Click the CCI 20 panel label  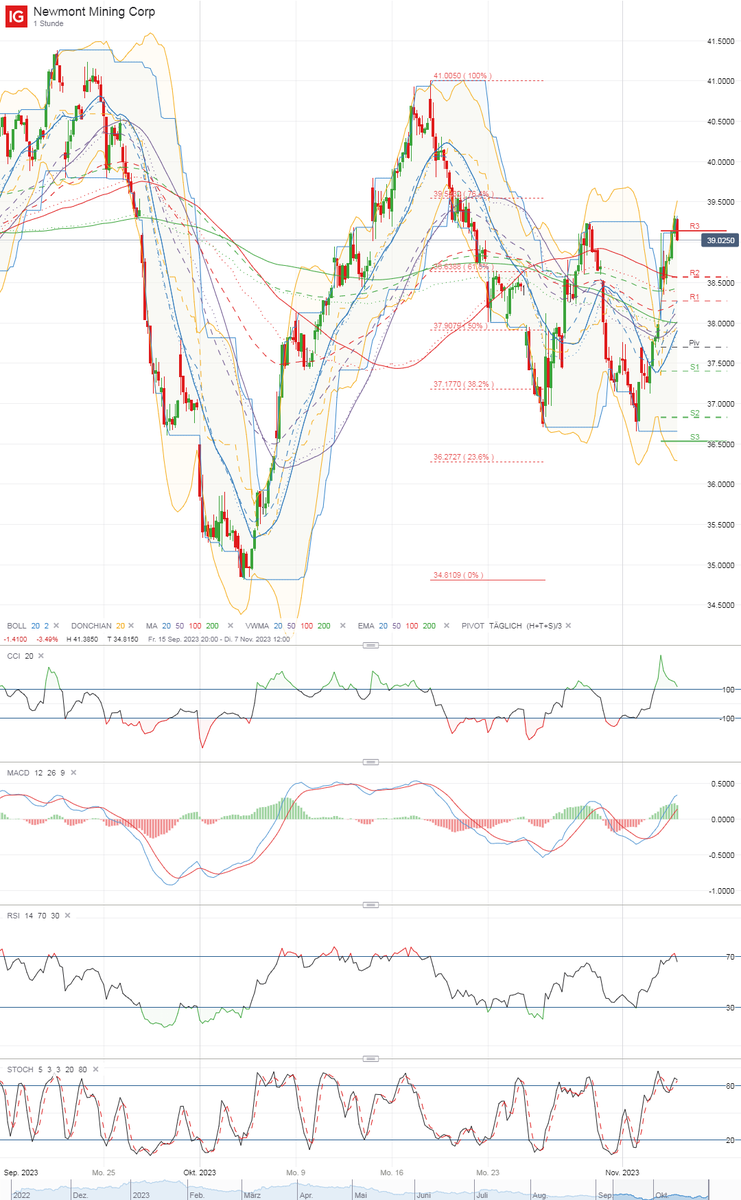pos(19,655)
